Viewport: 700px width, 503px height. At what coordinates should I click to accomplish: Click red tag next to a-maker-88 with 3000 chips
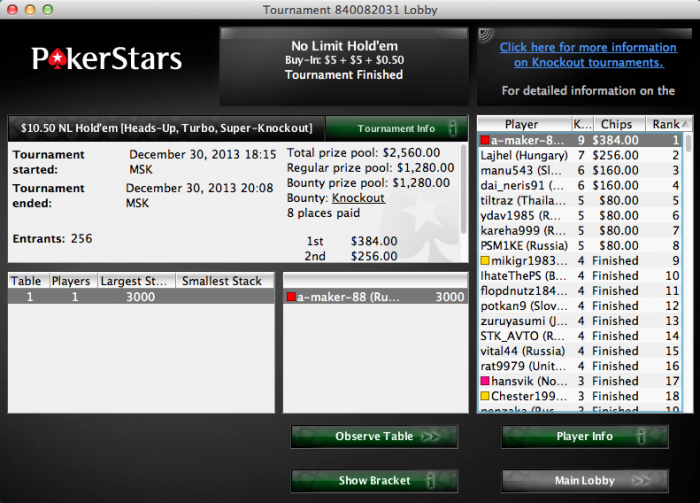click(x=291, y=297)
